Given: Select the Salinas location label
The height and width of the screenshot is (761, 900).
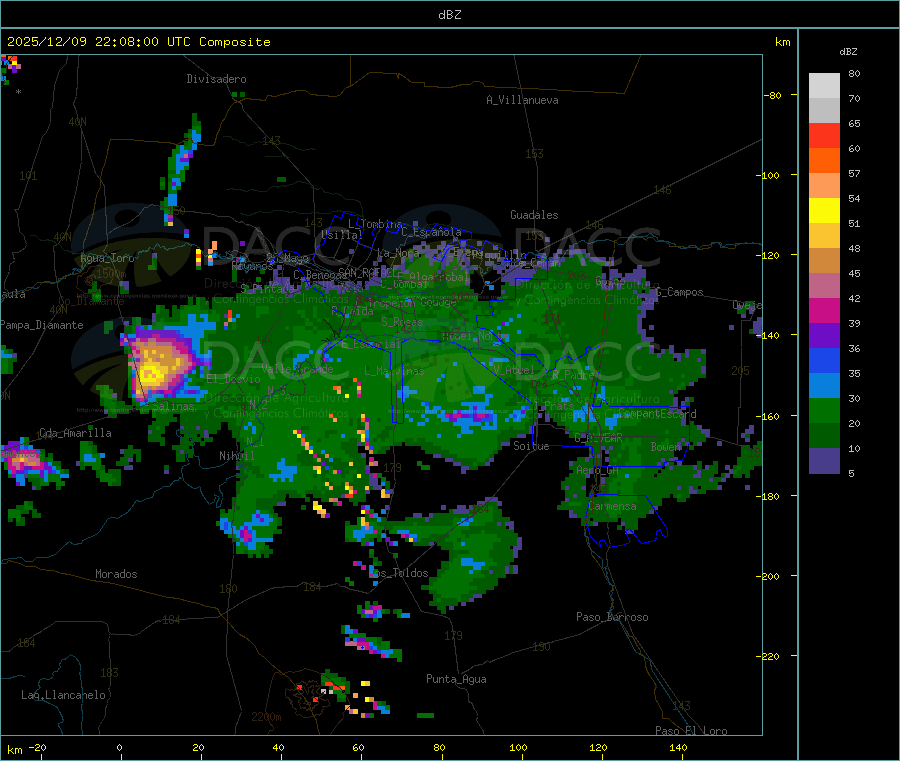Looking at the screenshot, I should coord(173,406).
